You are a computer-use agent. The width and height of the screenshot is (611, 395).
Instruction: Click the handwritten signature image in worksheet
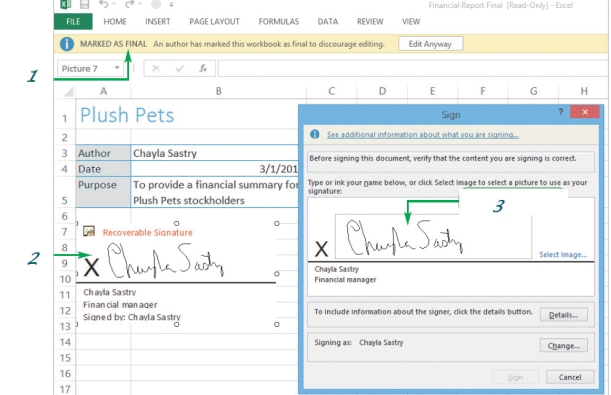[x=165, y=260]
